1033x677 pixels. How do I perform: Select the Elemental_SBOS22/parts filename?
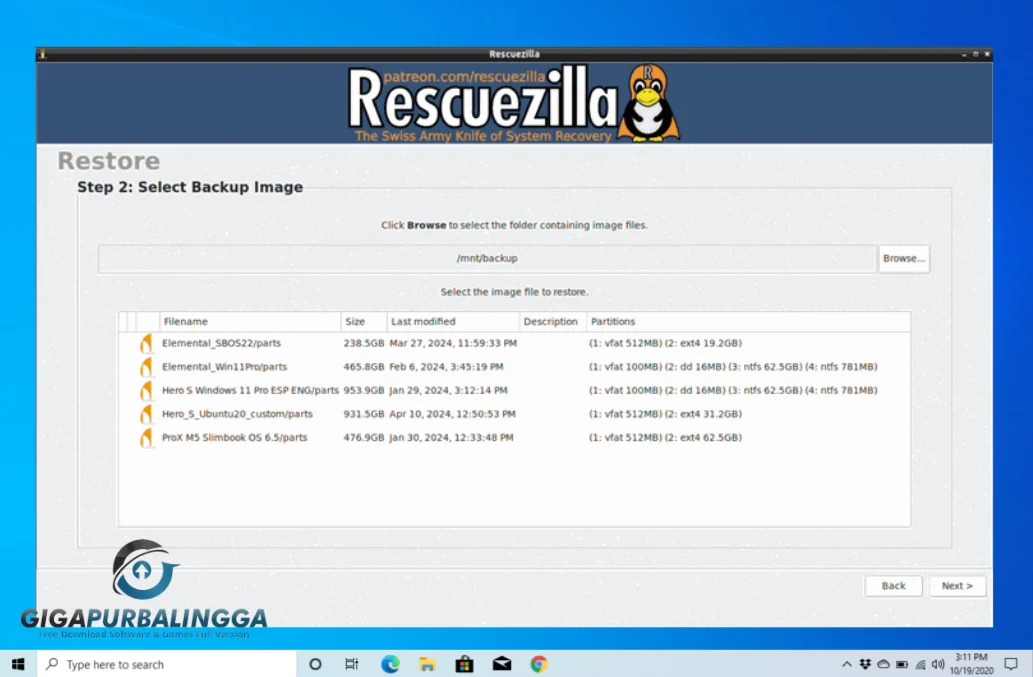(221, 343)
